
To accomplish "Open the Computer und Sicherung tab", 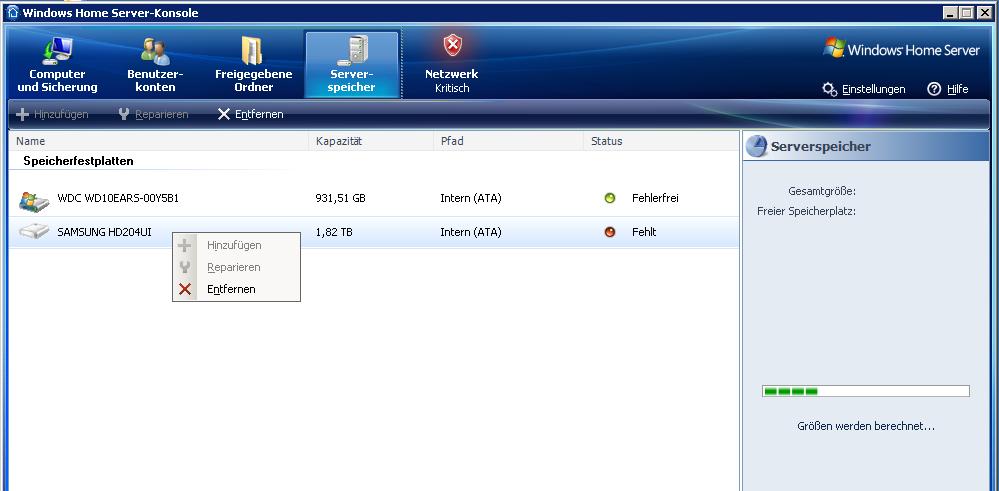I will click(57, 64).
